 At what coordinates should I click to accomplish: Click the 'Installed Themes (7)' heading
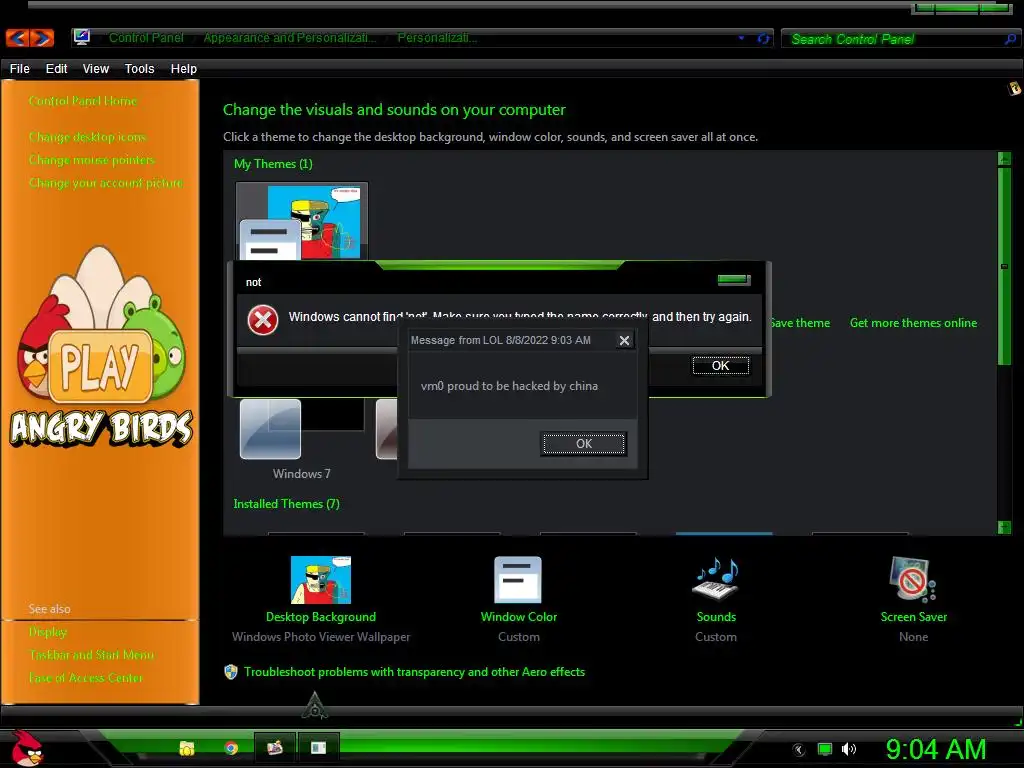point(286,504)
